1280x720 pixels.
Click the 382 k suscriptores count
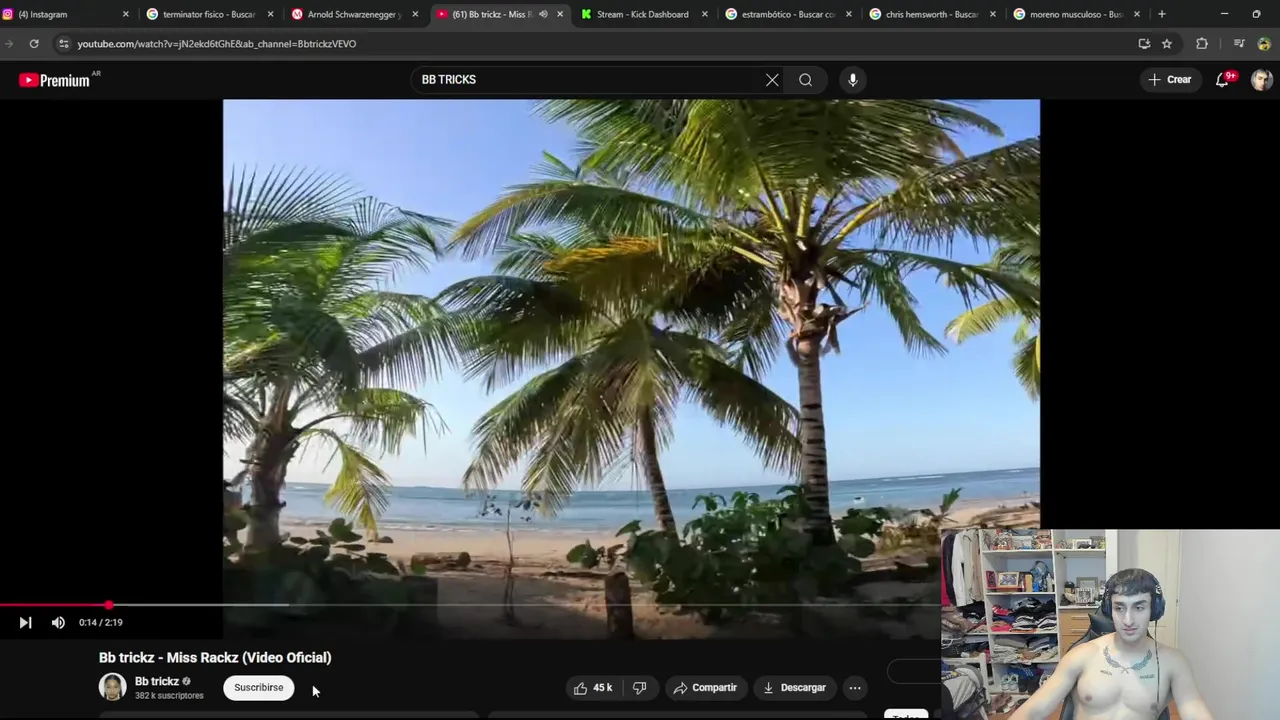coord(169,696)
